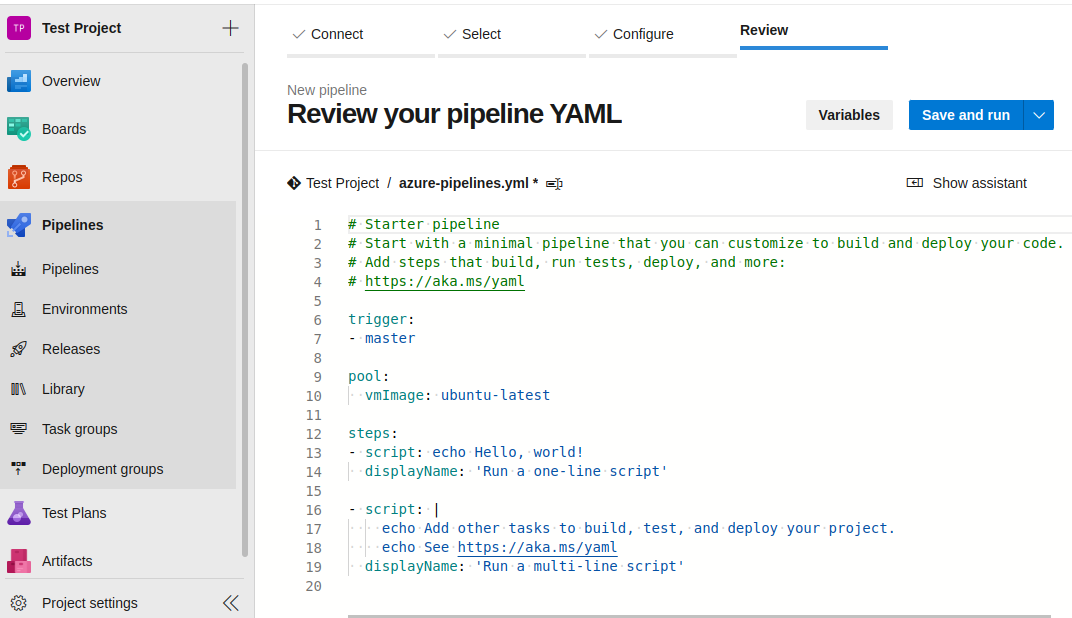This screenshot has height=618, width=1072.
Task: Click the editor horizontal scrollbar
Action: tap(699, 616)
